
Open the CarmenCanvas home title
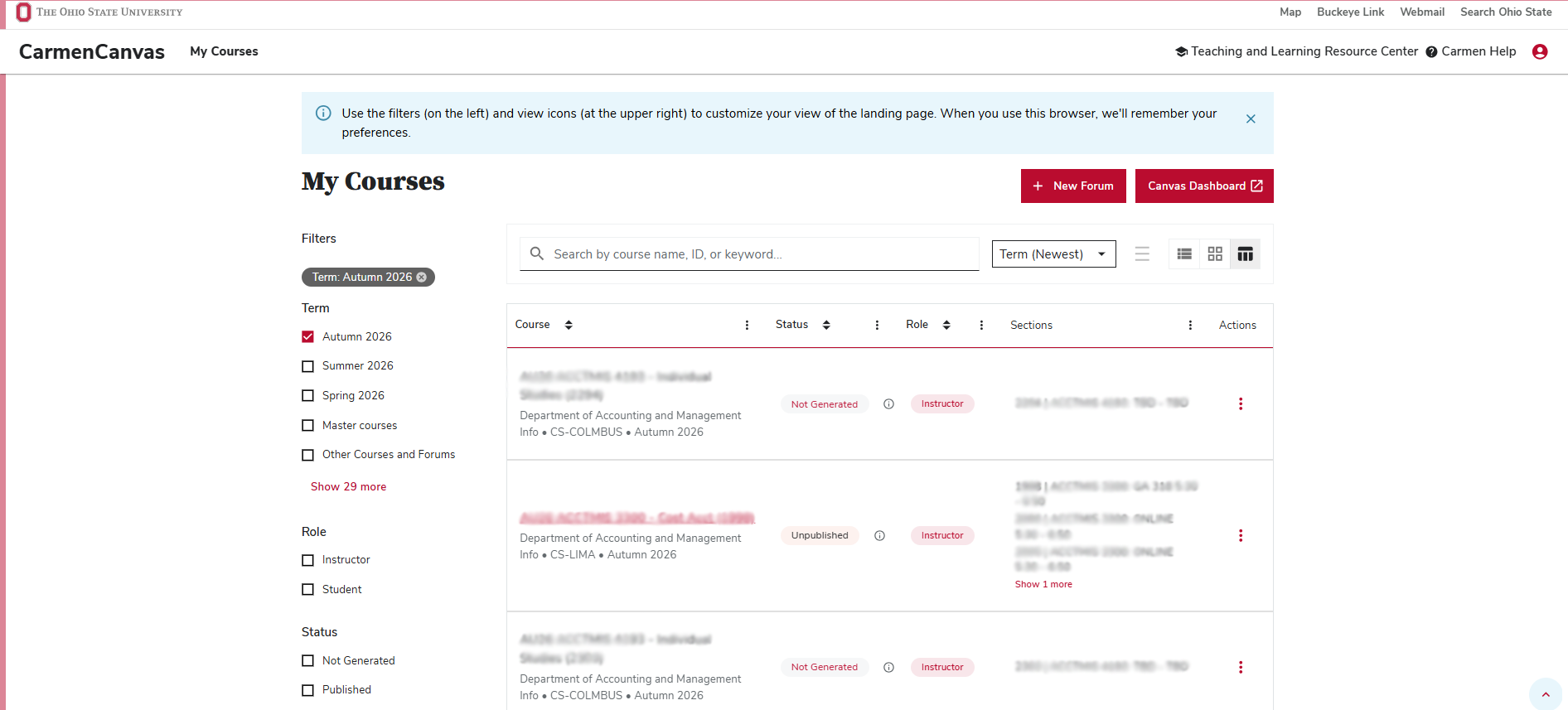92,51
